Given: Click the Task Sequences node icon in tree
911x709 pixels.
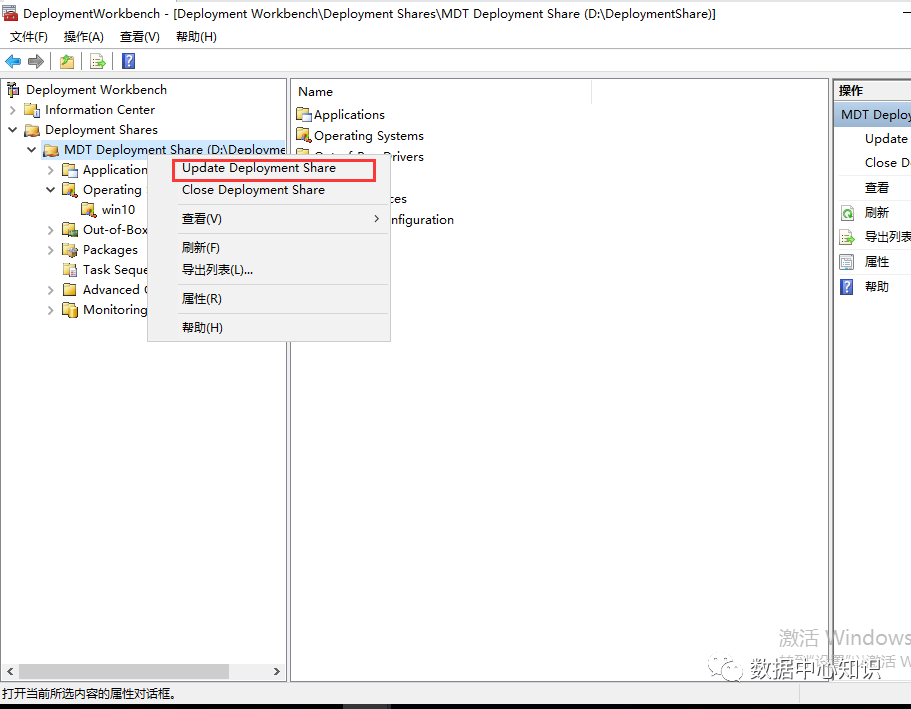Looking at the screenshot, I should 70,270.
